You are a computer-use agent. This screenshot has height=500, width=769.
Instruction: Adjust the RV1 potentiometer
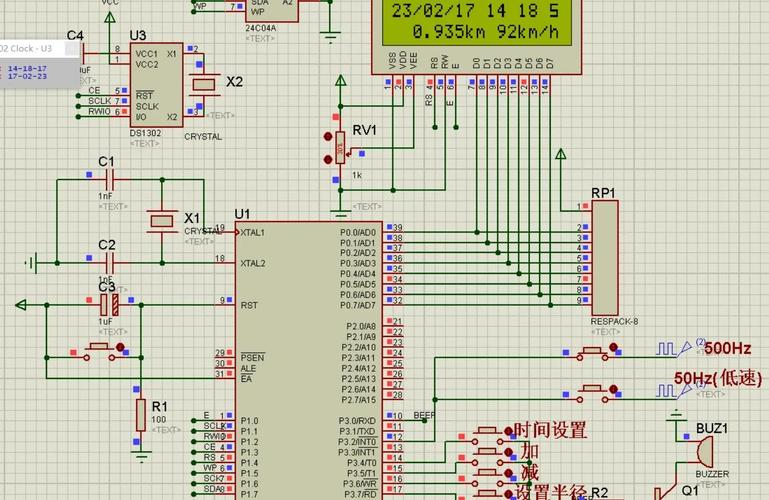tap(339, 148)
